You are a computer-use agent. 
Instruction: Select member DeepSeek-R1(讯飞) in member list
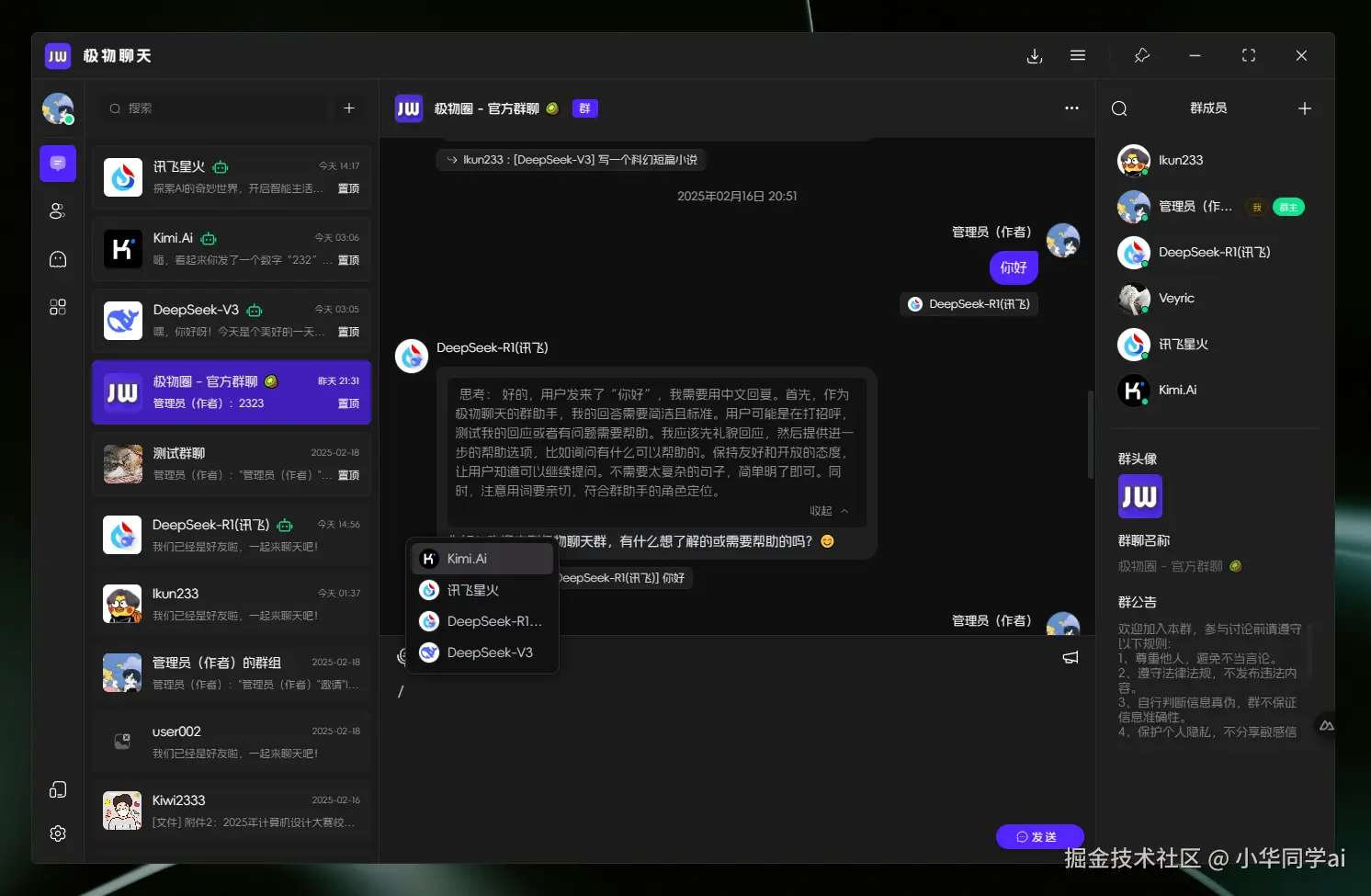coord(1215,253)
